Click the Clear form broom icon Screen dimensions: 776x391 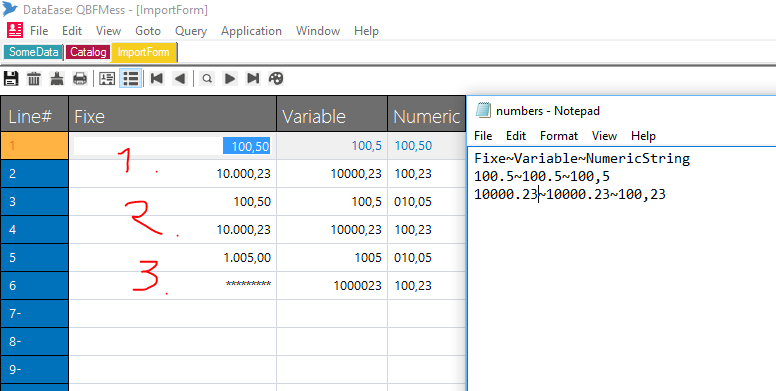57,79
